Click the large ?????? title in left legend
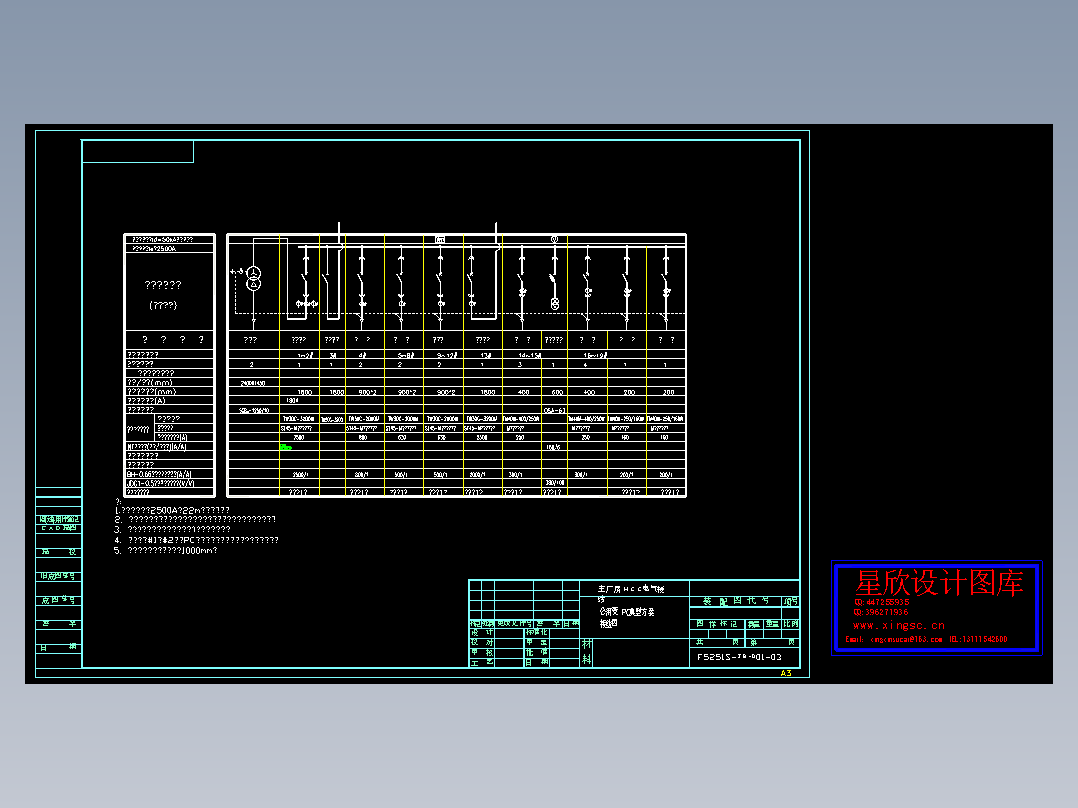The width and height of the screenshot is (1078, 808). tap(163, 285)
